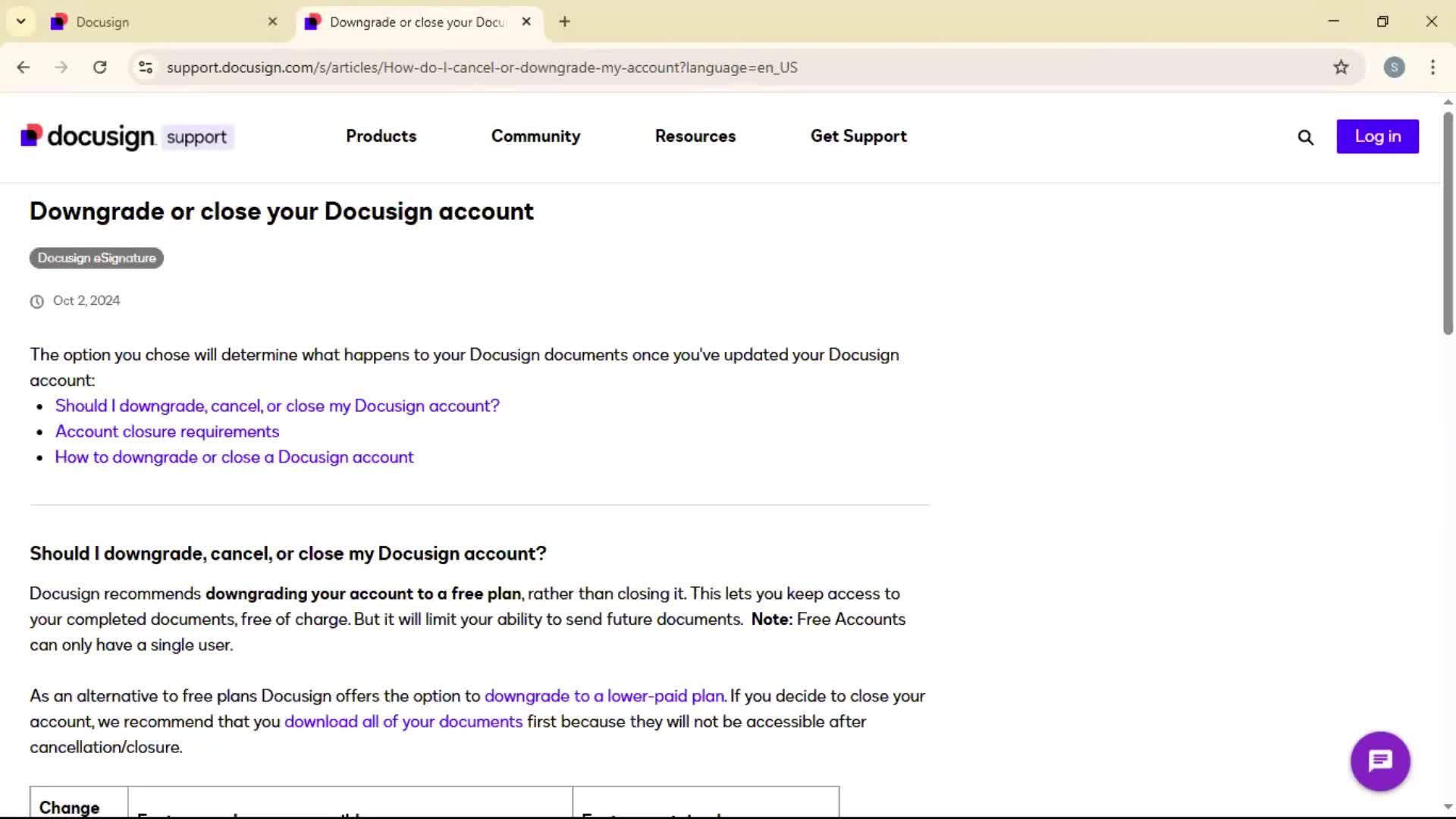
Task: Open Account closure requirements link
Action: pos(167,431)
